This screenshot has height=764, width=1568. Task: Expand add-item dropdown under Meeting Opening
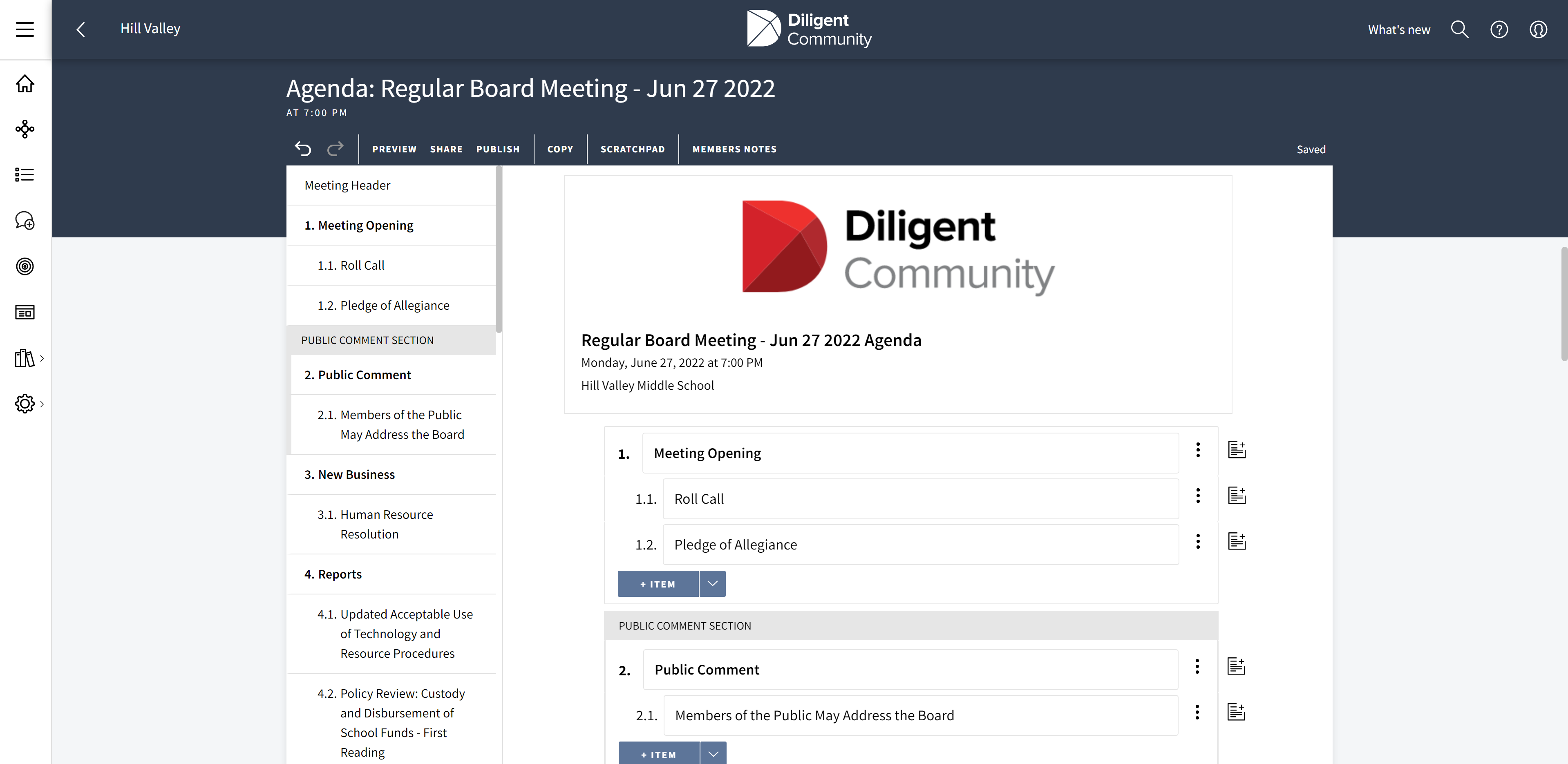tap(713, 584)
